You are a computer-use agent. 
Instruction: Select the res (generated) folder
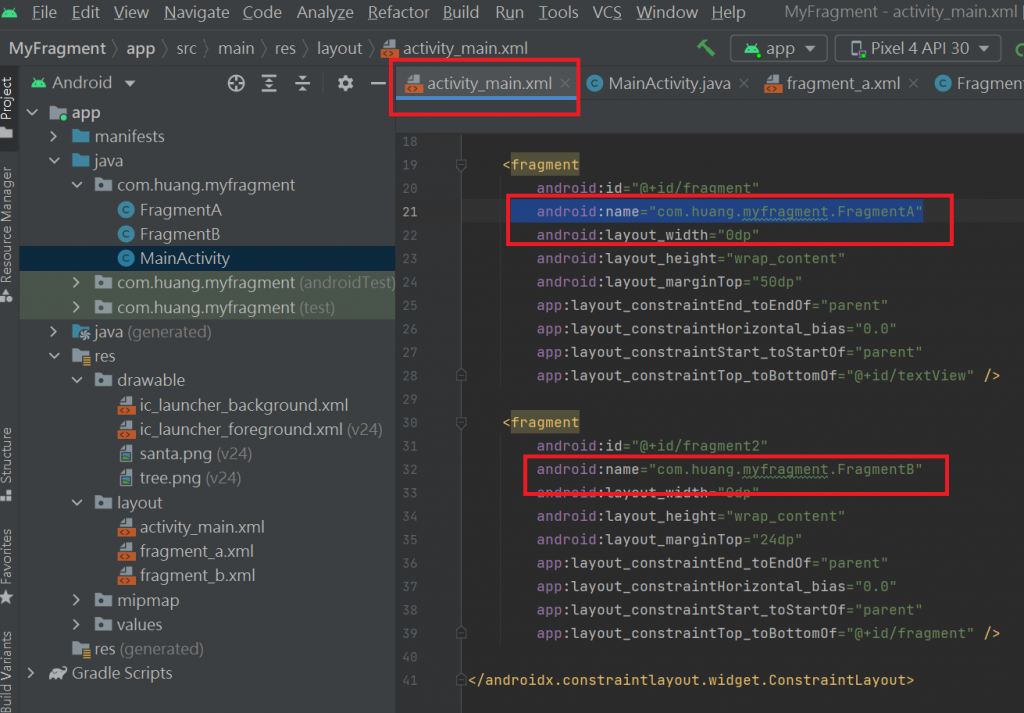pyautogui.click(x=138, y=649)
